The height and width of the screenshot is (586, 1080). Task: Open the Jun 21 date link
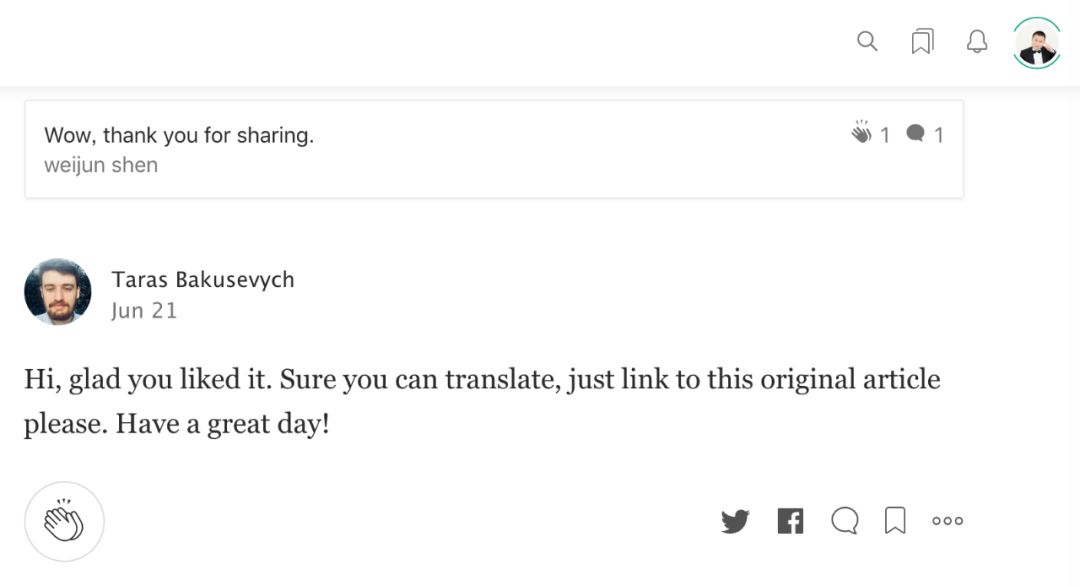pyautogui.click(x=144, y=311)
